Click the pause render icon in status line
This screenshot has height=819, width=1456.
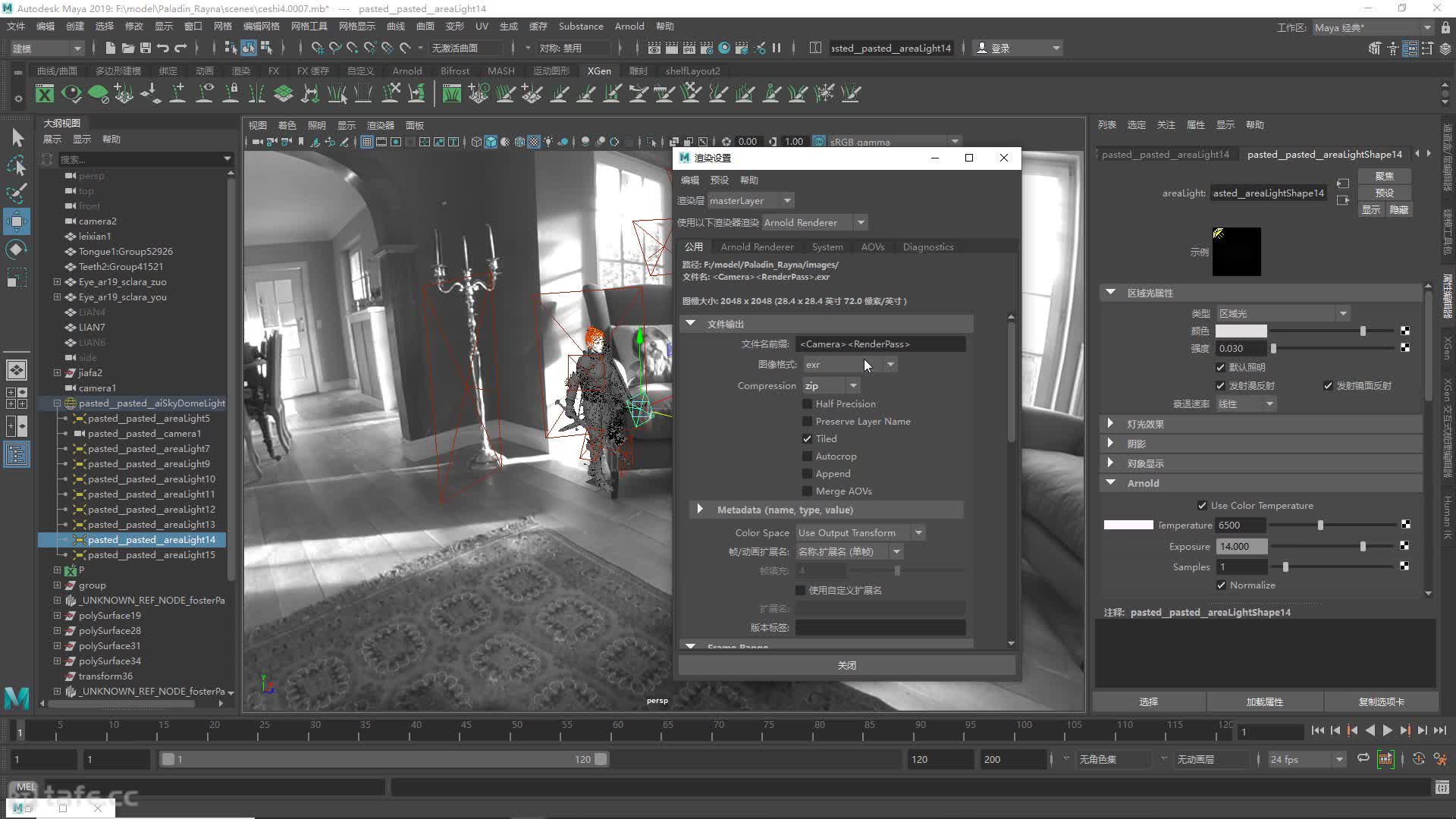coord(777,48)
